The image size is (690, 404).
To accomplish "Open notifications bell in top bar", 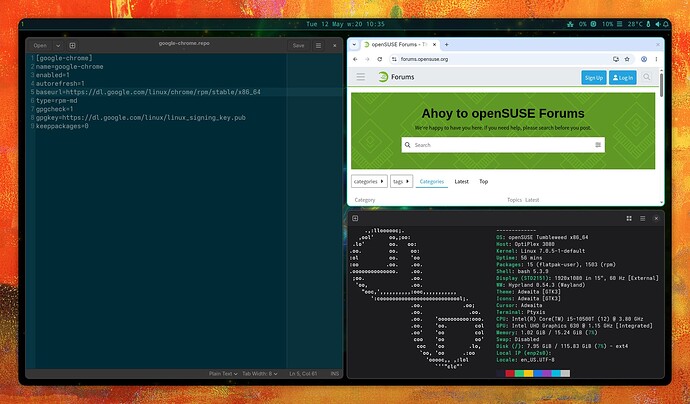I will click(x=666, y=24).
